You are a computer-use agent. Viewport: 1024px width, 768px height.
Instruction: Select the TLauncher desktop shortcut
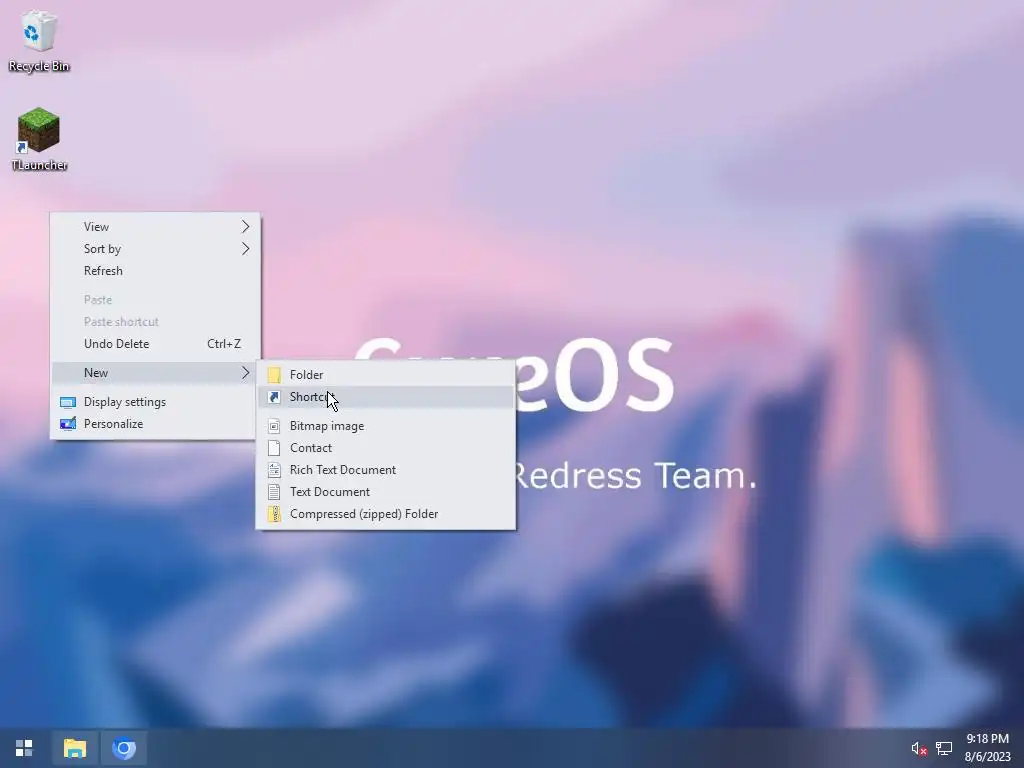39,139
